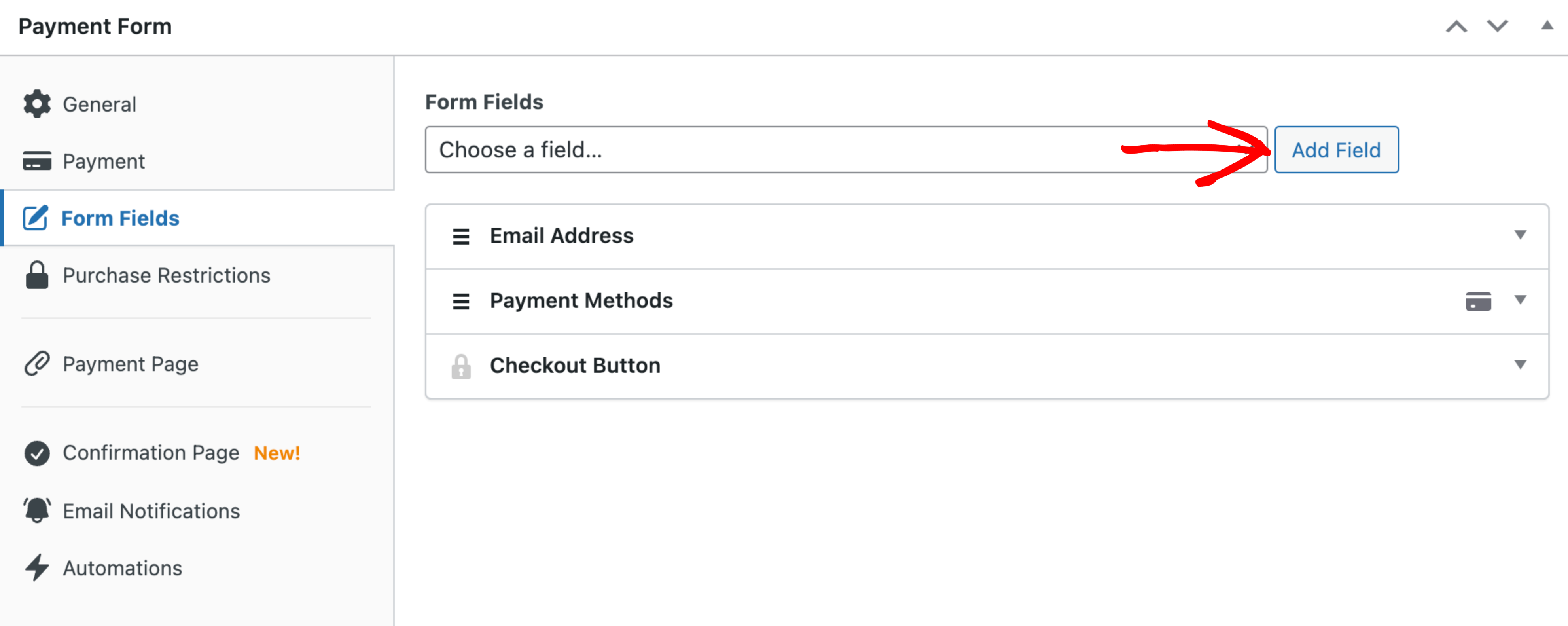
Task: Click the Automations lightning bolt icon
Action: coord(37,567)
